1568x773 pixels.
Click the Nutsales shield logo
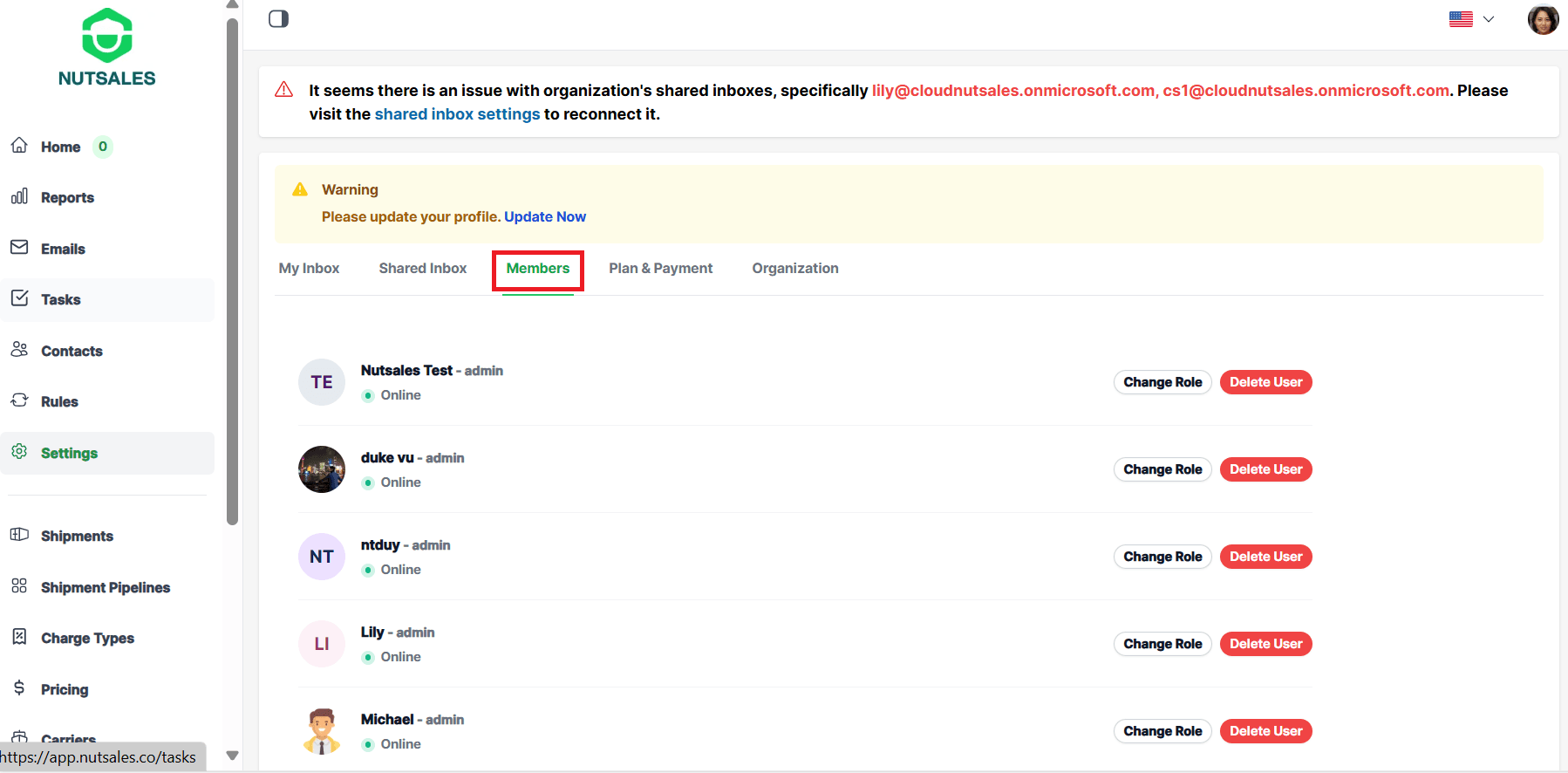pos(107,36)
